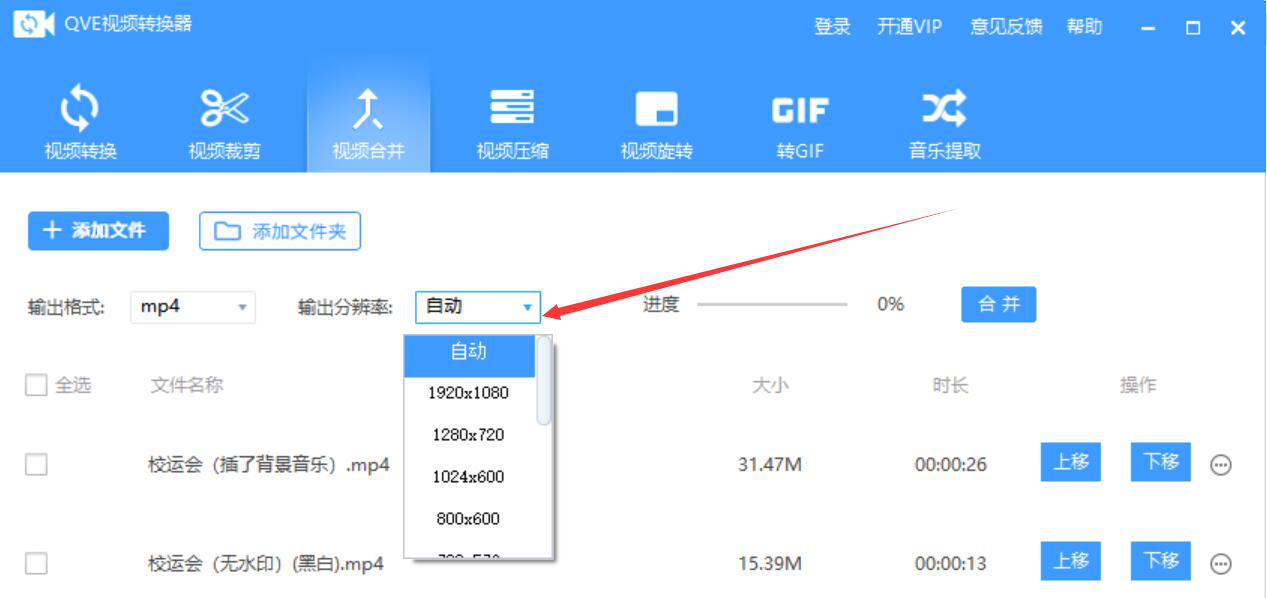
Task: Open the 转GIF tool
Action: [x=800, y=124]
